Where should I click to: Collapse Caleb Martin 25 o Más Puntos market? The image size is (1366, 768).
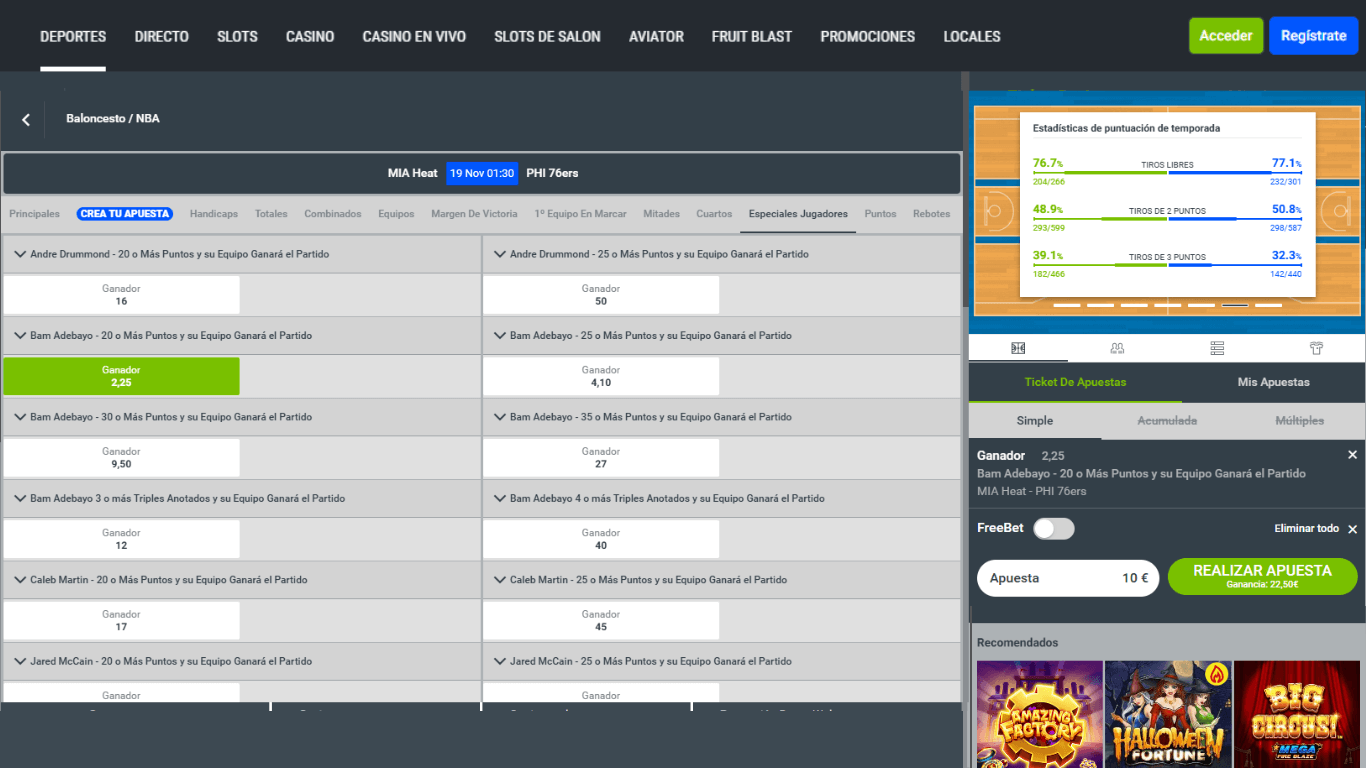pyautogui.click(x=499, y=580)
